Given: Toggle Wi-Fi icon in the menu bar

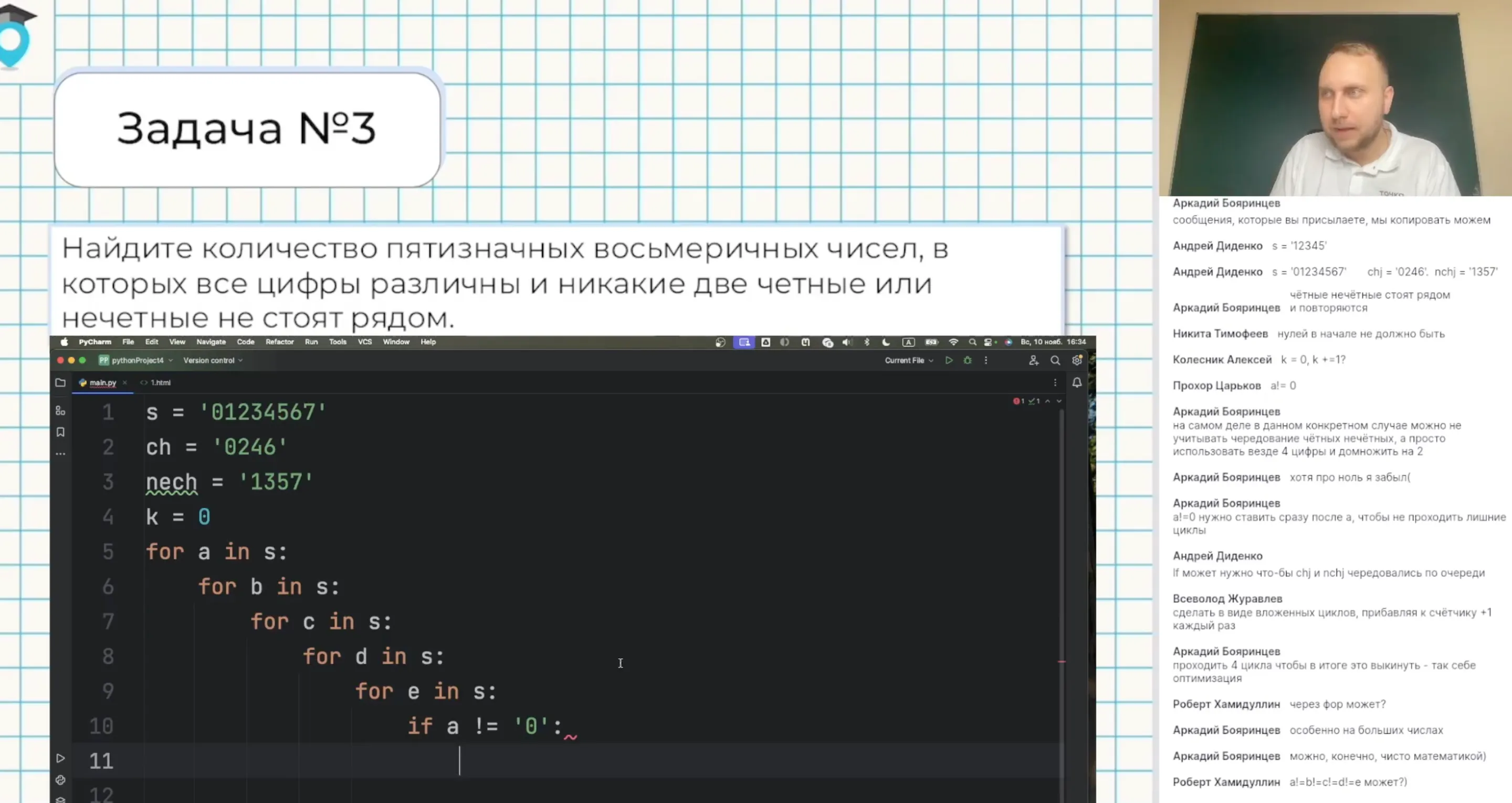Looking at the screenshot, I should pos(953,342).
